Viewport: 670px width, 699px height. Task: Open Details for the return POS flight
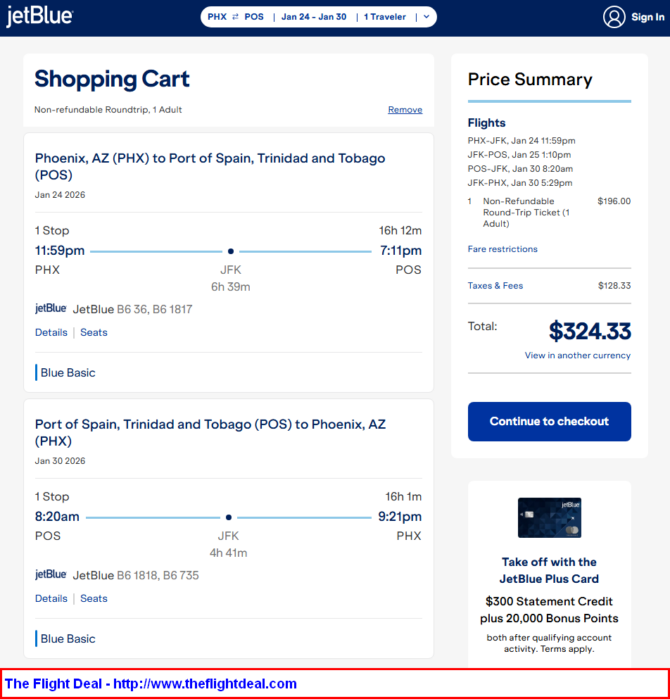tap(51, 598)
